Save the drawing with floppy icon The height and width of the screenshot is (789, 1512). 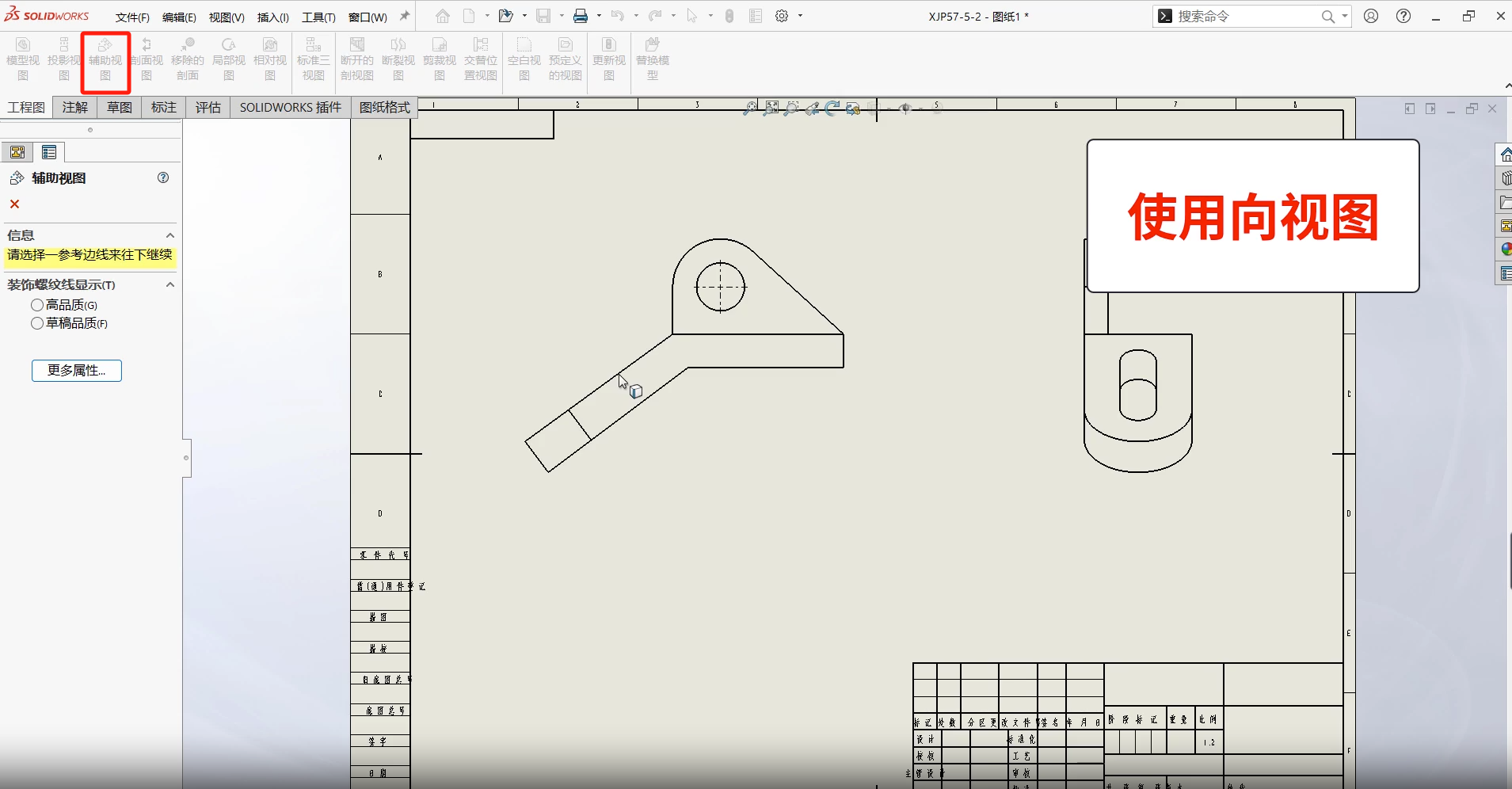pyautogui.click(x=543, y=16)
